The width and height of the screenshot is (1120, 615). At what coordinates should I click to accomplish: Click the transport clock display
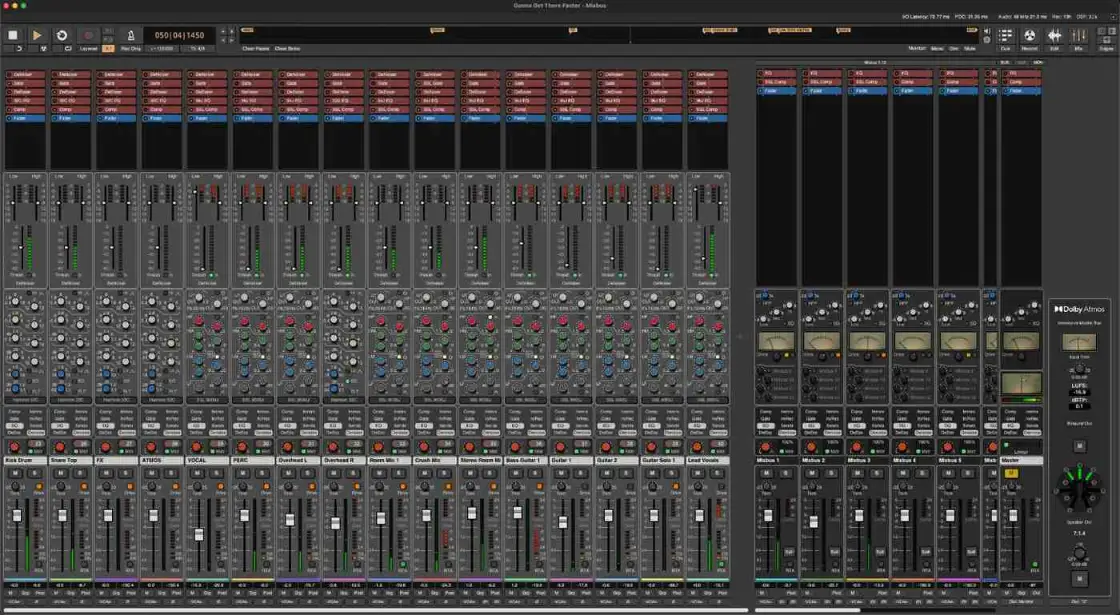pos(179,35)
